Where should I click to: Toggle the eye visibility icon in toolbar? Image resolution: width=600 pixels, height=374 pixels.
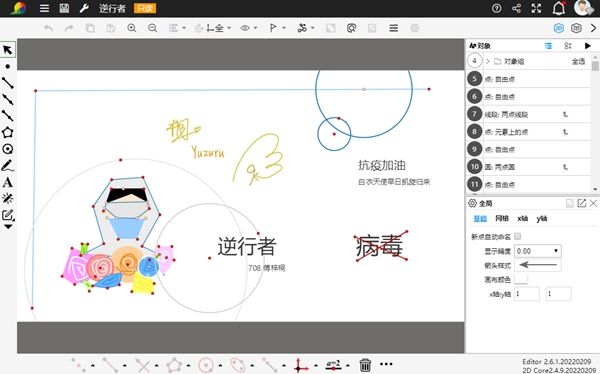coord(245,28)
